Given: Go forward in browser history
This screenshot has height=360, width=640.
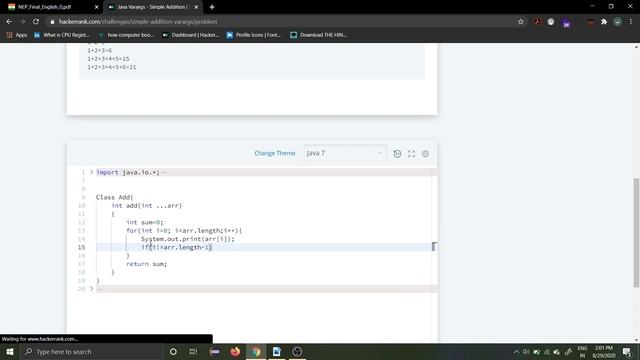Looking at the screenshot, I should 22,22.
